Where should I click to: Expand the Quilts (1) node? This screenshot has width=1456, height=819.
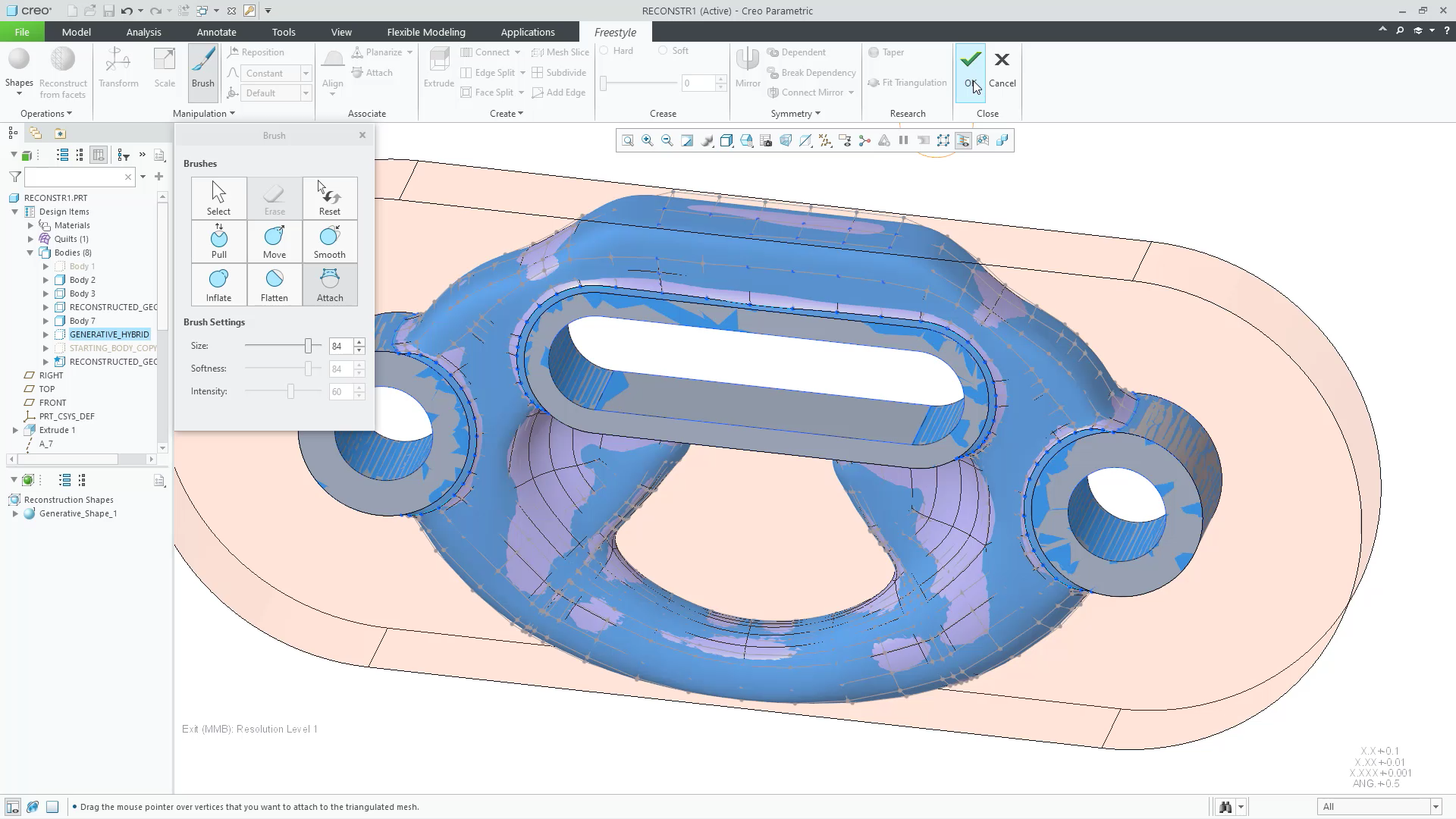[30, 239]
